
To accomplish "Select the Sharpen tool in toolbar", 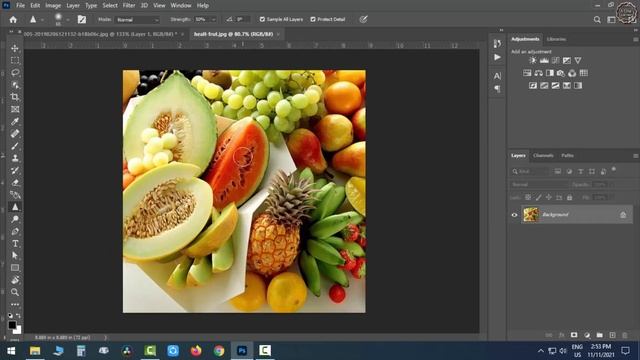I will pos(15,207).
